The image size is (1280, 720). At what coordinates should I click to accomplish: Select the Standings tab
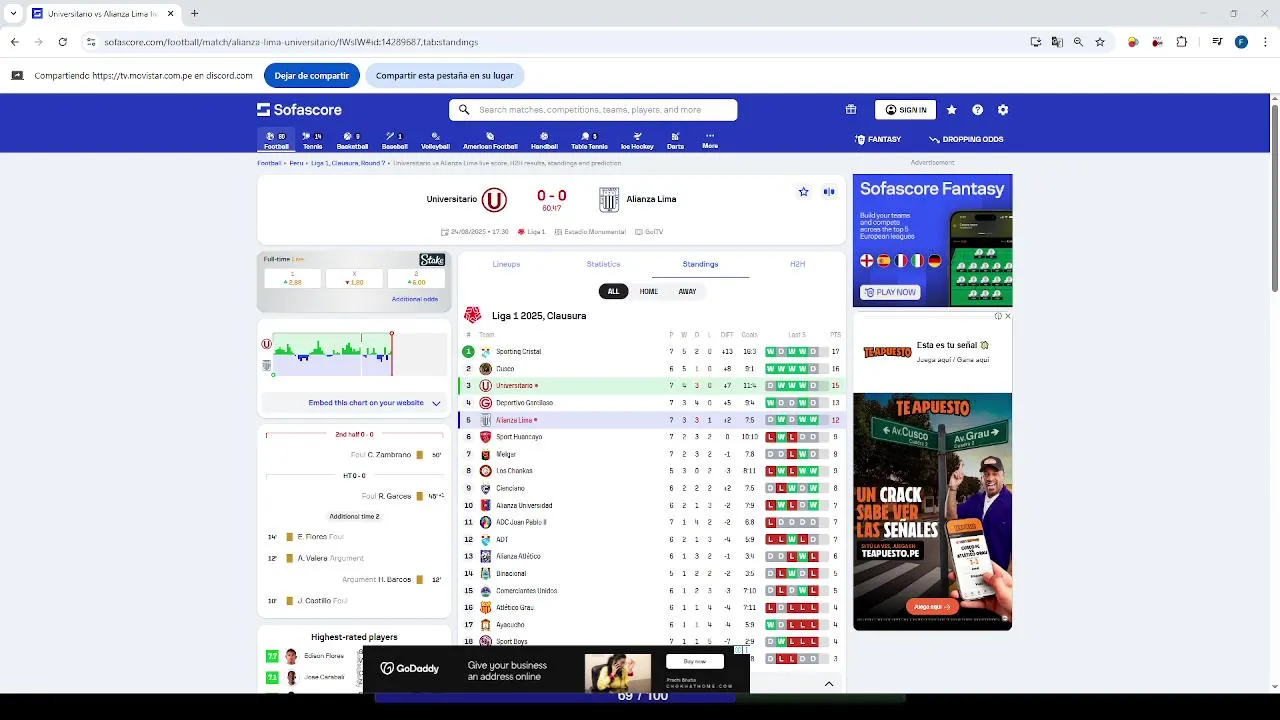[x=700, y=264]
